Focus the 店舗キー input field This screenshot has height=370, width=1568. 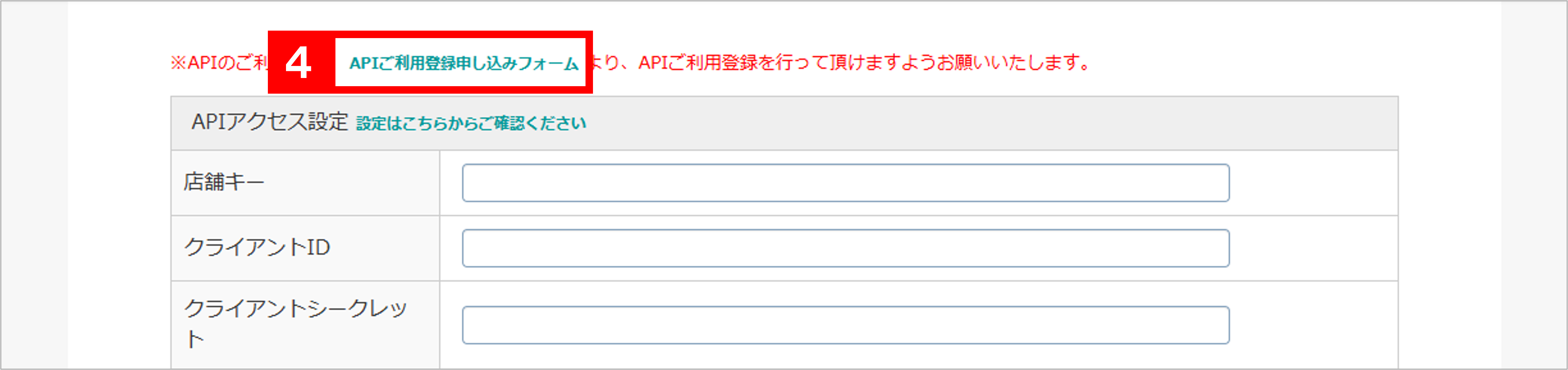tap(846, 183)
